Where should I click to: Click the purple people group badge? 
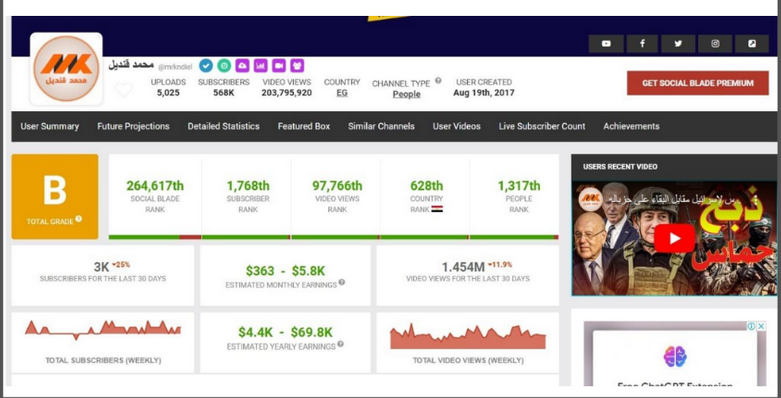(x=297, y=65)
